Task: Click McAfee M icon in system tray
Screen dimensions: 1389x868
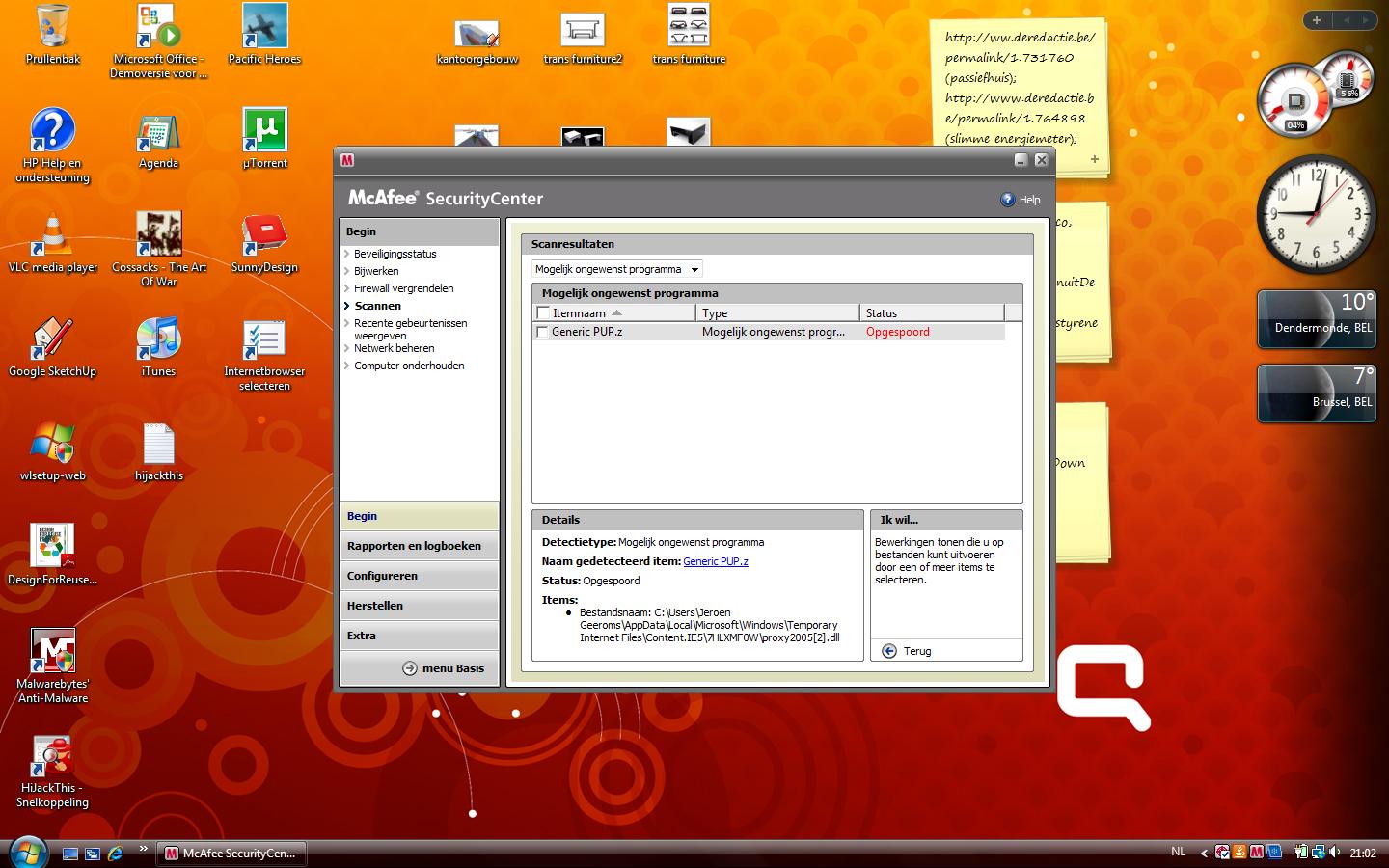Action: (1256, 852)
